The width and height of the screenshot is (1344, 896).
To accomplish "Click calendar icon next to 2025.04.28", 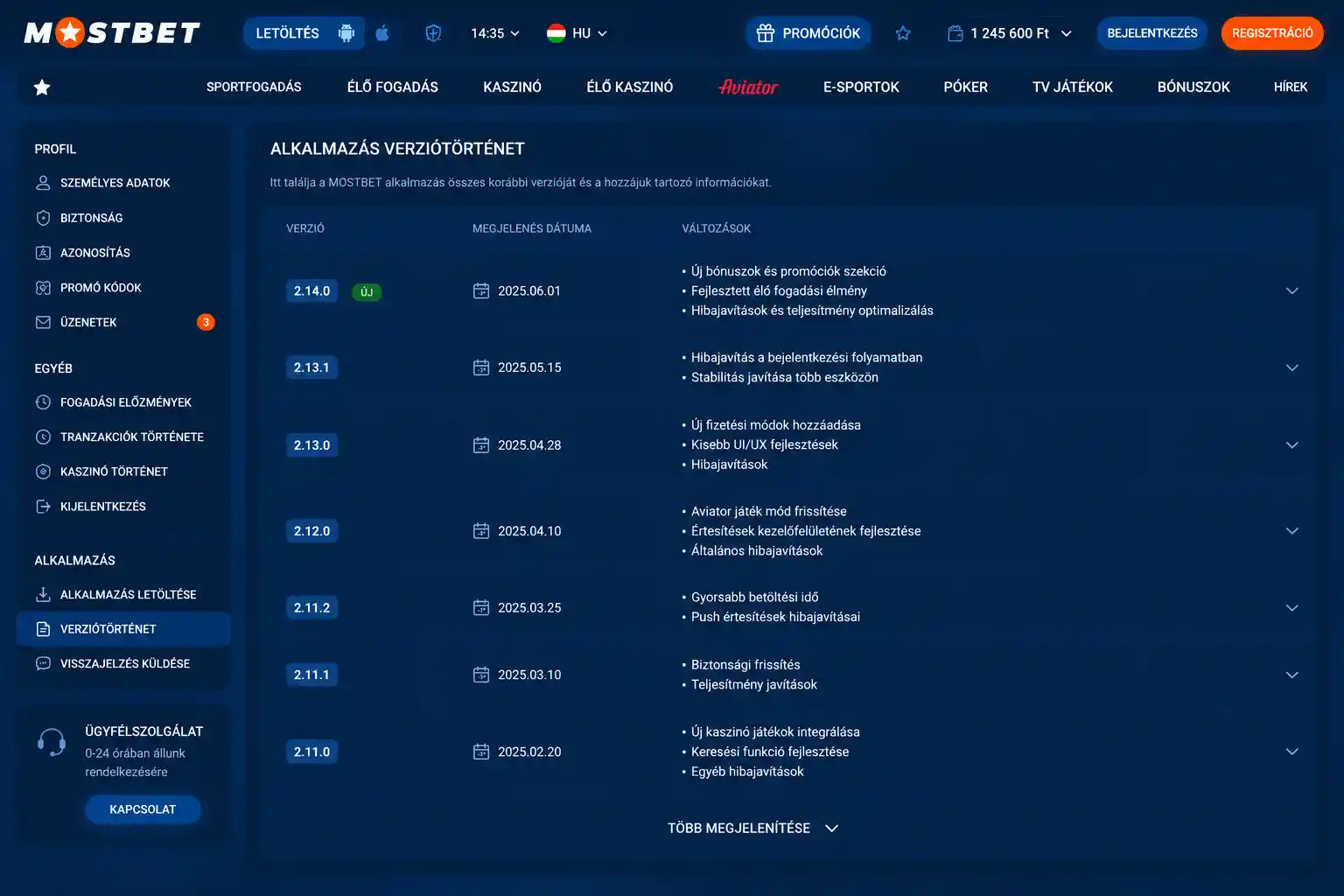I will (481, 444).
